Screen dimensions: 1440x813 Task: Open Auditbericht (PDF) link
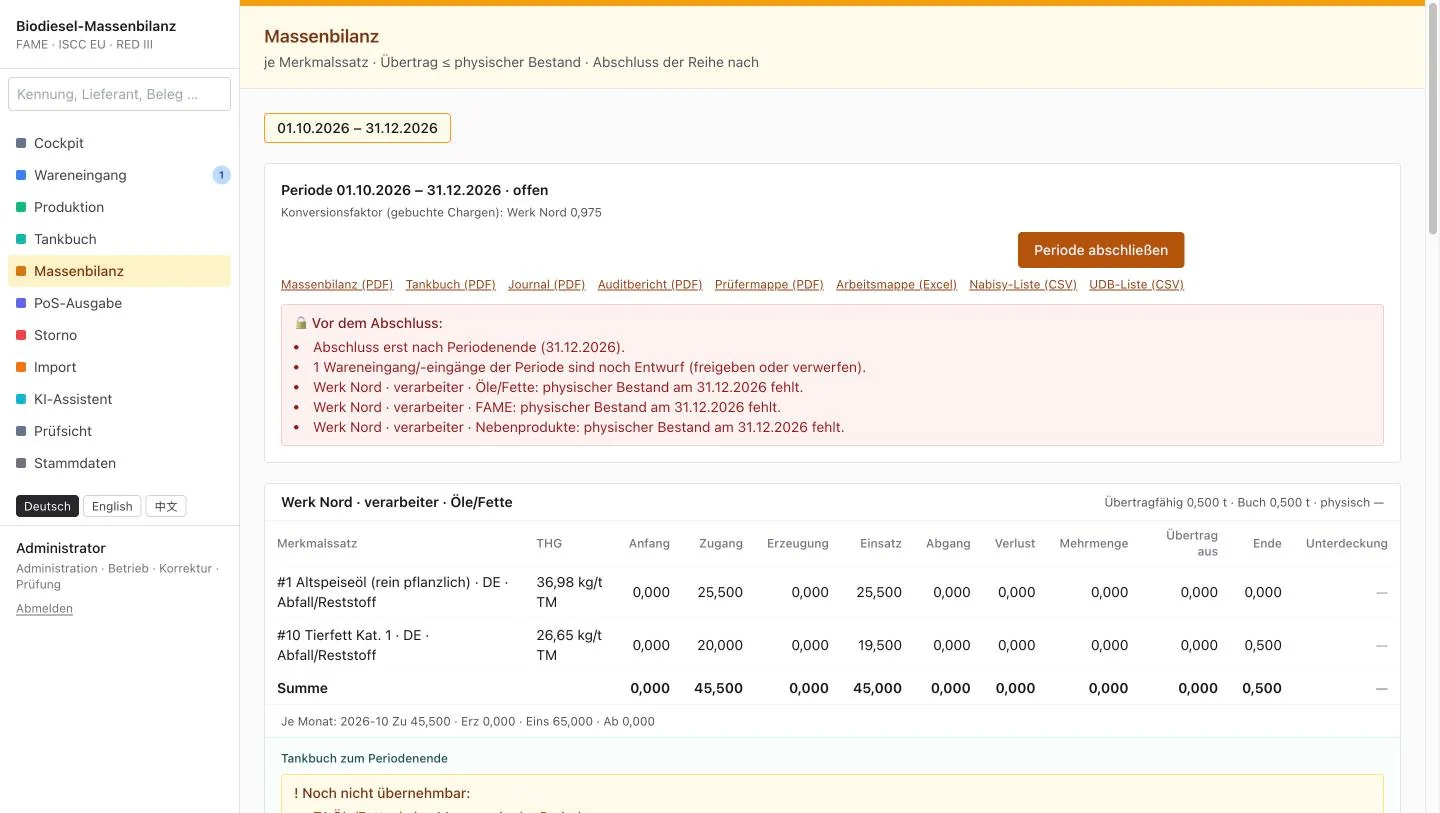click(x=650, y=284)
